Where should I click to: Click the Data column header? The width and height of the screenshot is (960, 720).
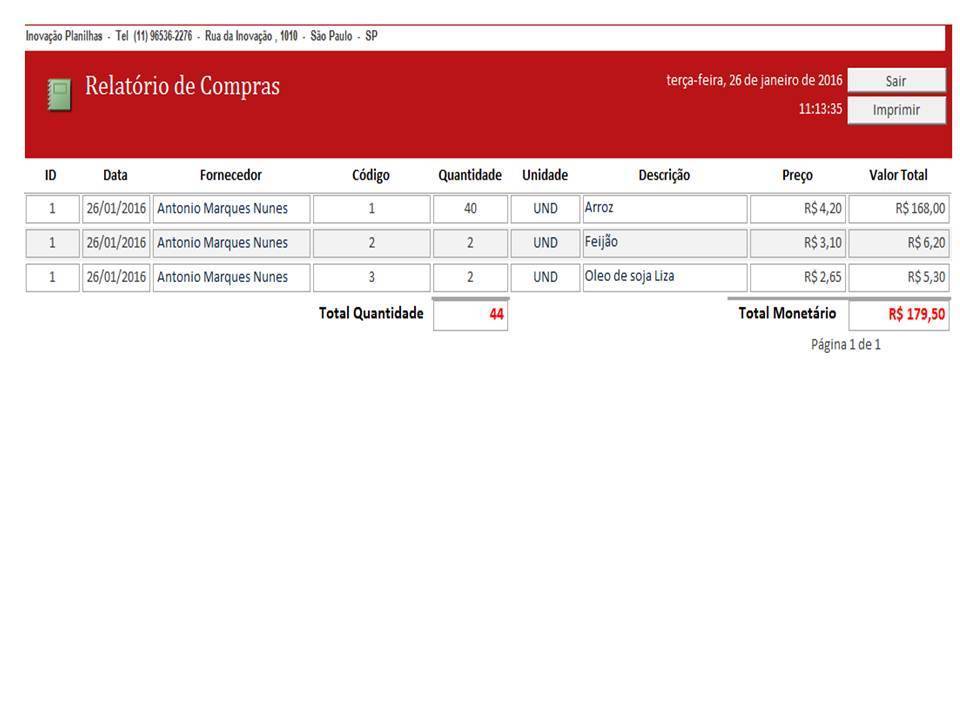point(115,175)
